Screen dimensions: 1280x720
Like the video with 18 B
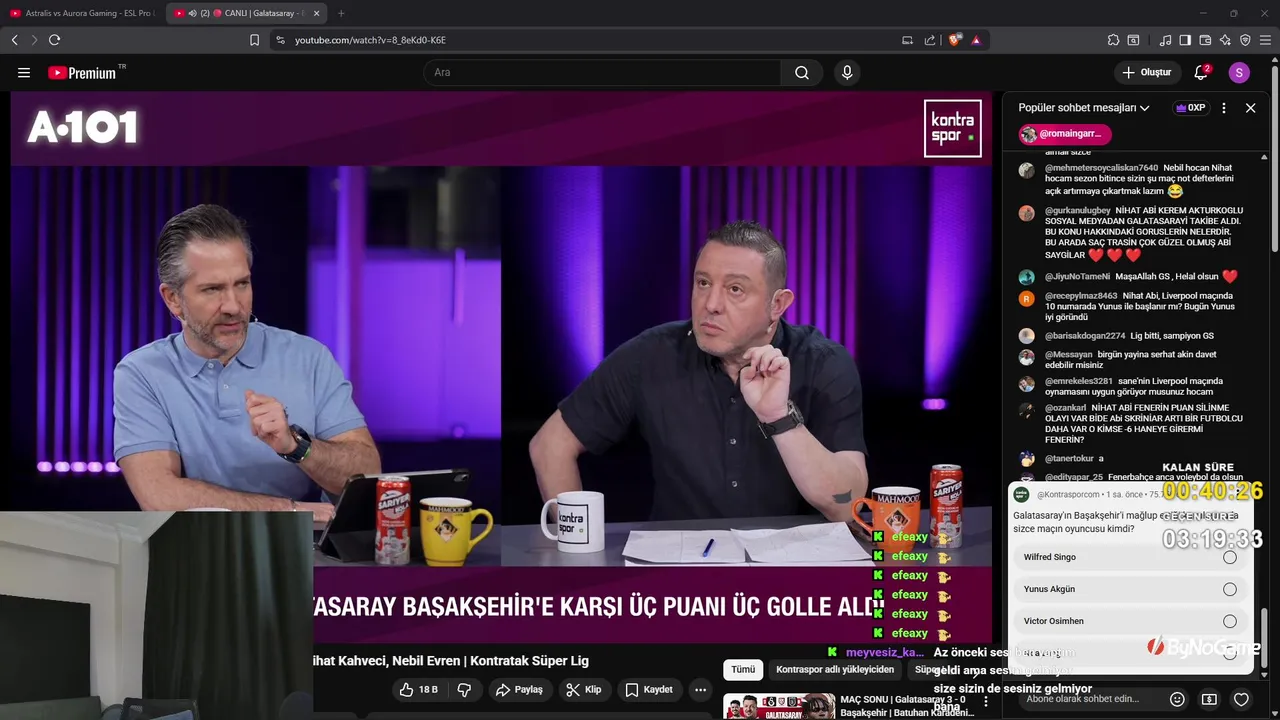pyautogui.click(x=419, y=690)
